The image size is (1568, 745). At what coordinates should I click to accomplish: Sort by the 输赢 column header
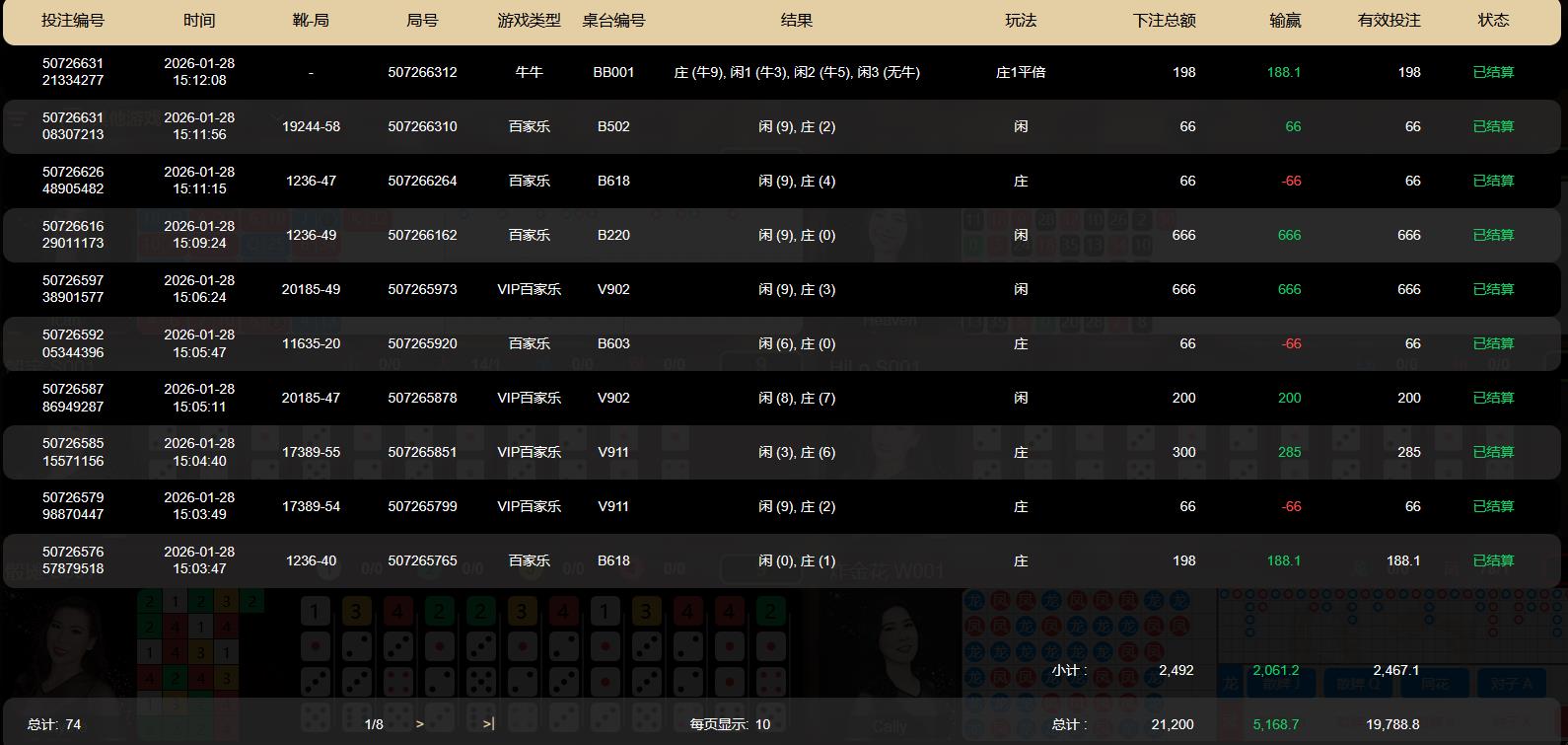coord(1285,21)
